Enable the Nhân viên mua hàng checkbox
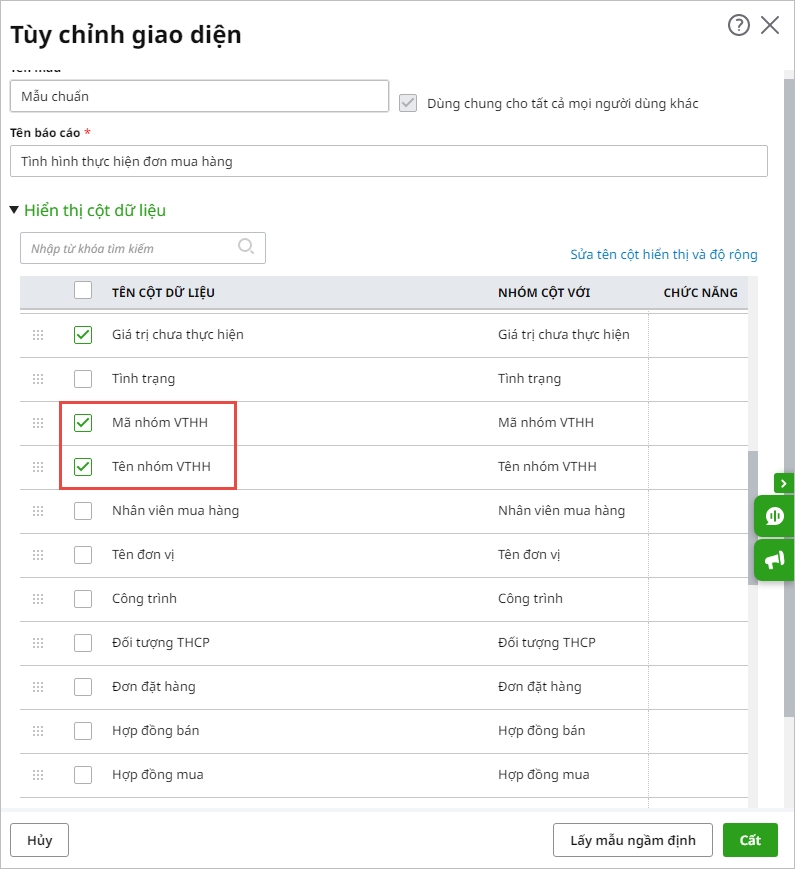 pyautogui.click(x=83, y=511)
